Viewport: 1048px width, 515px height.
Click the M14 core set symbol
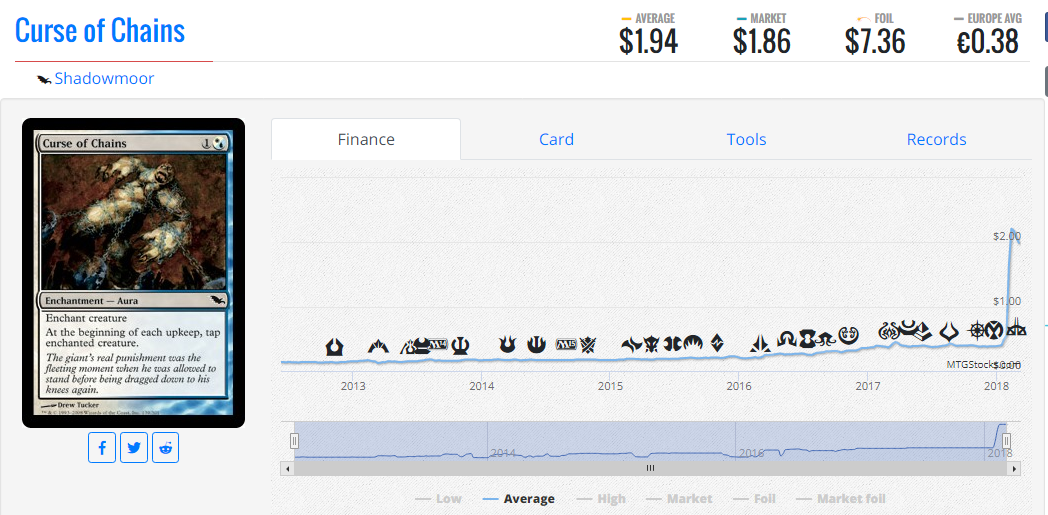pos(438,344)
